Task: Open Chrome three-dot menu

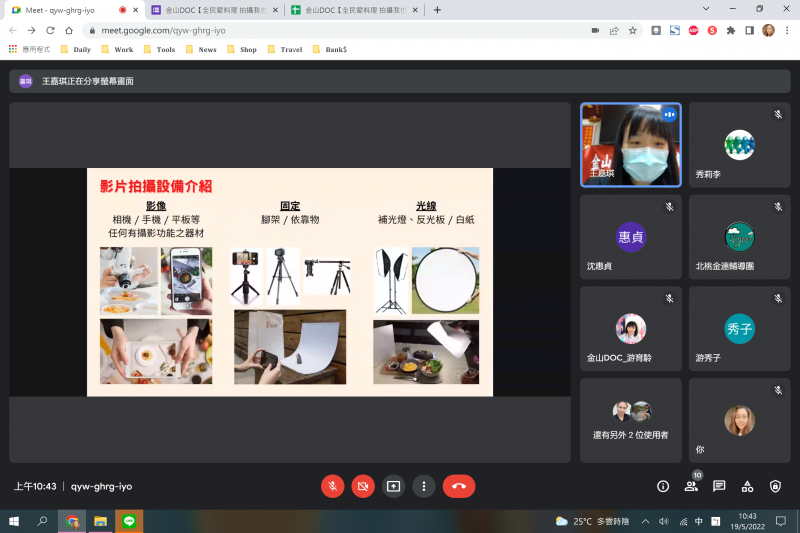Action: click(787, 31)
